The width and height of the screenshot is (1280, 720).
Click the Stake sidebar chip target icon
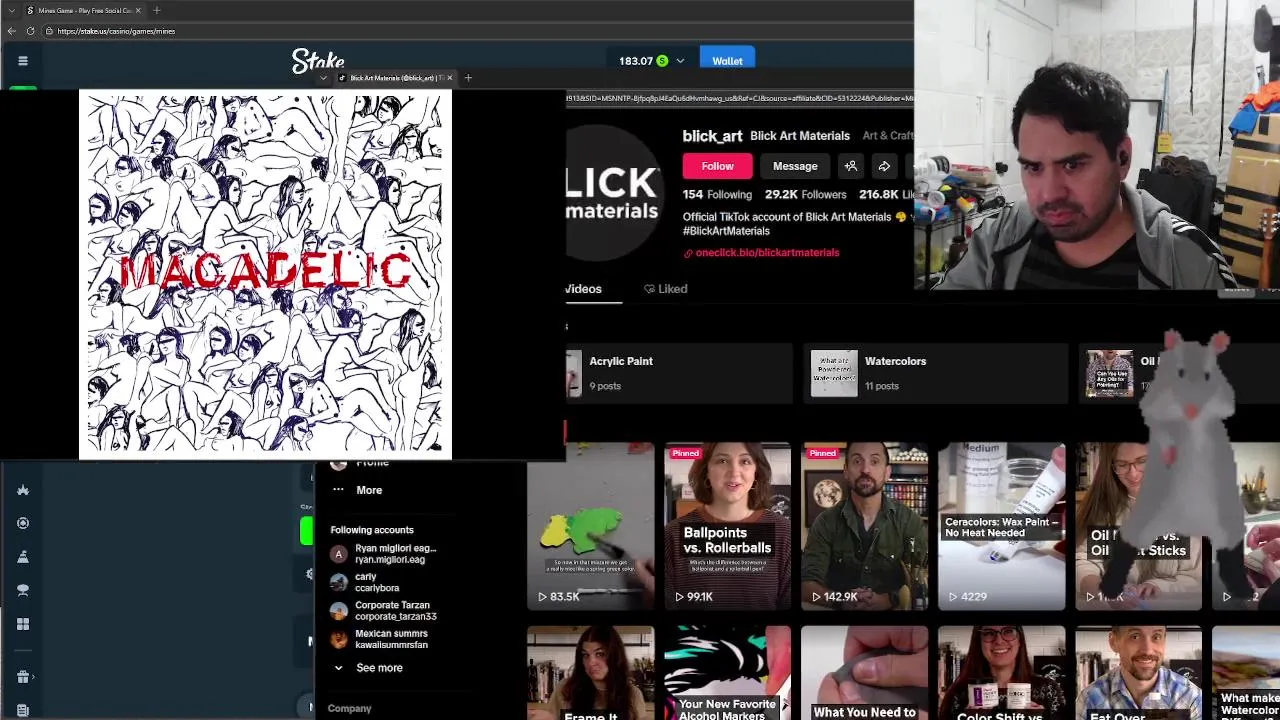[x=23, y=523]
